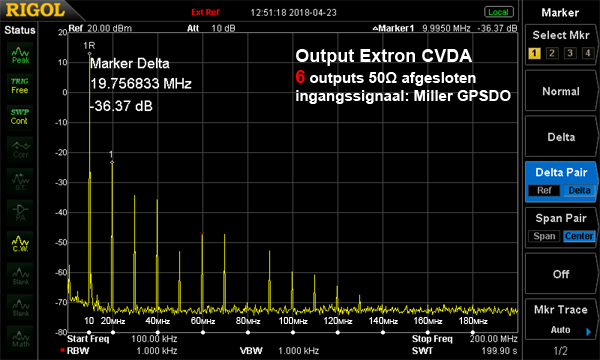The image size is (600, 360).
Task: Click the Att 10 dB readout
Action: point(211,28)
